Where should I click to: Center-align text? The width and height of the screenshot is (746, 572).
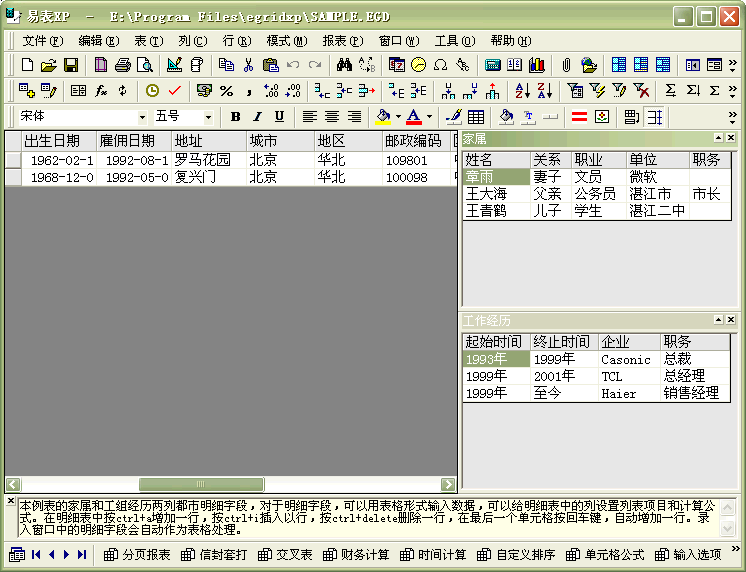click(332, 117)
